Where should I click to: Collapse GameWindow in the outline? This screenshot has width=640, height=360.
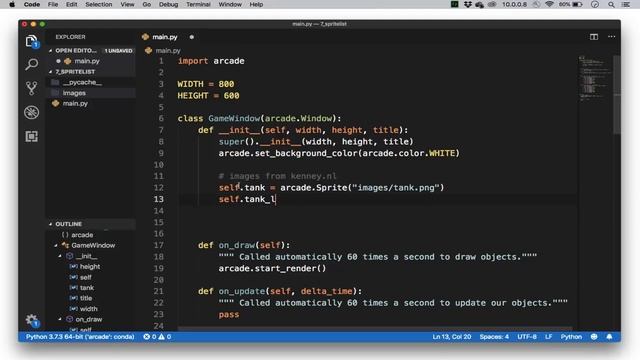56,246
